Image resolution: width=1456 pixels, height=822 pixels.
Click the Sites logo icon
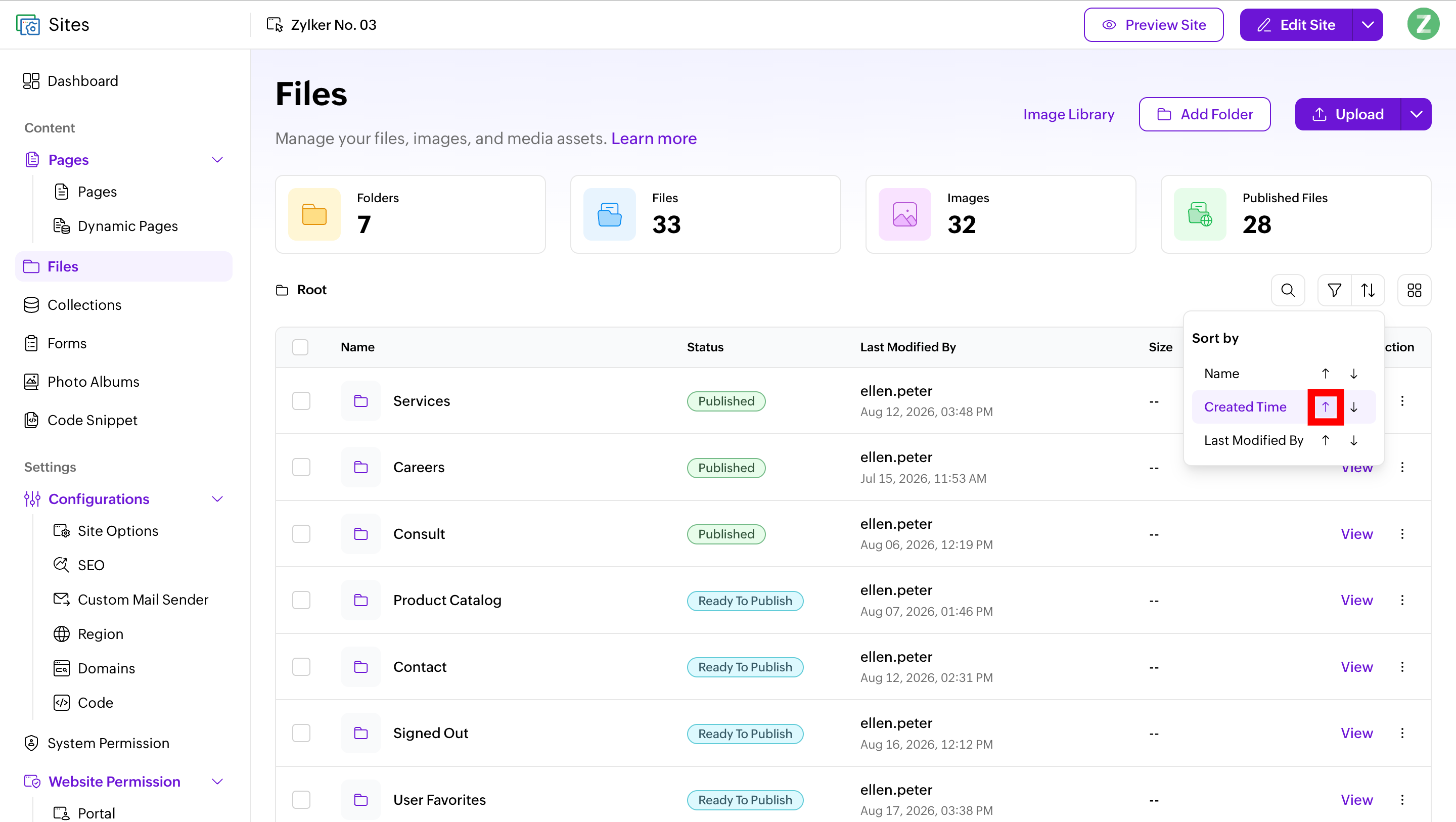coord(28,24)
